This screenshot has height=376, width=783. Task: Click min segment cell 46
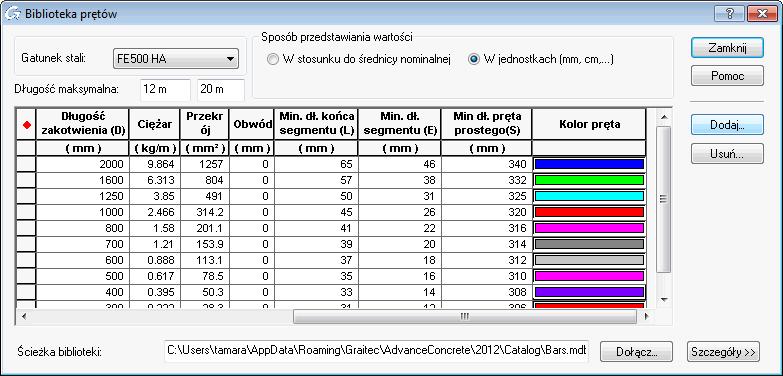tap(399, 164)
